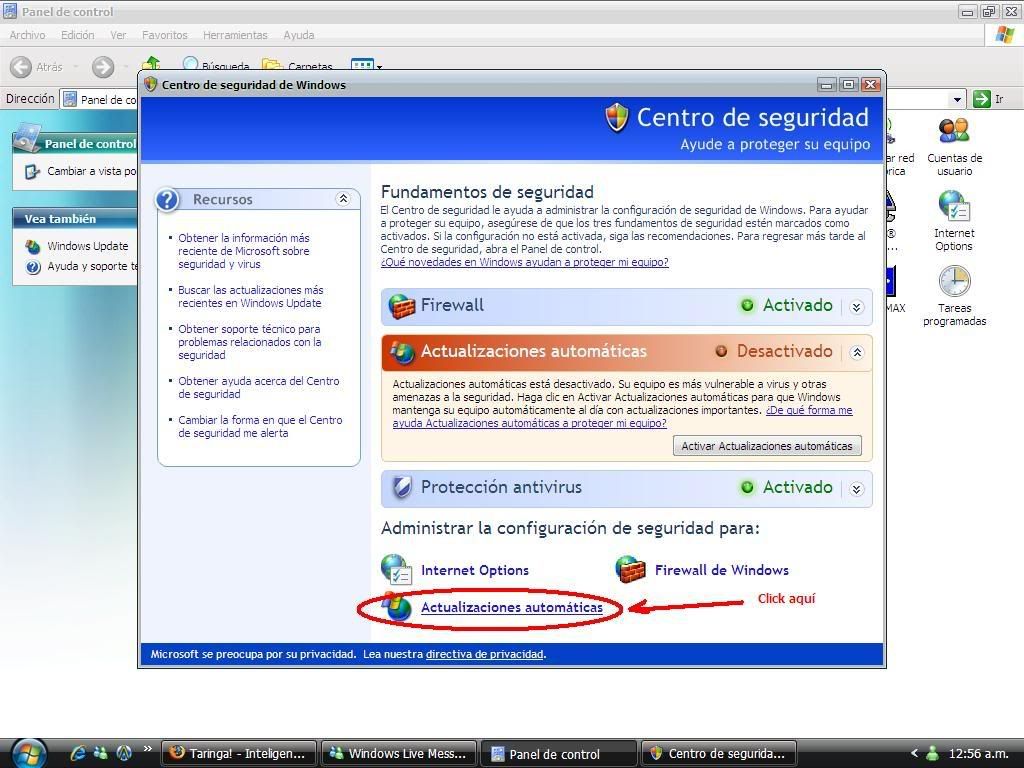Screen dimensions: 1024x768
Task: Click the clock showing 12:56 a.m.
Action: 978,754
